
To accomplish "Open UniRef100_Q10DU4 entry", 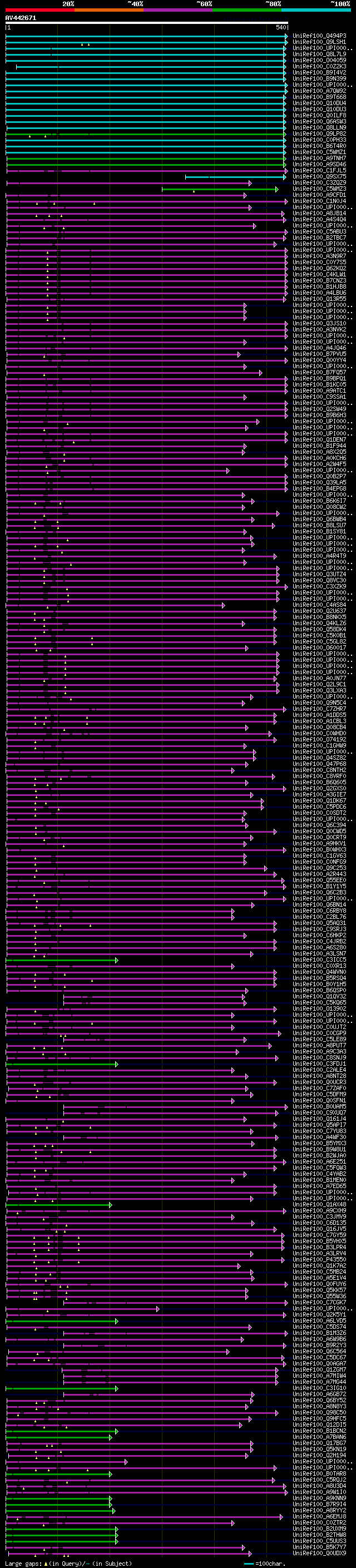I will (319, 103).
